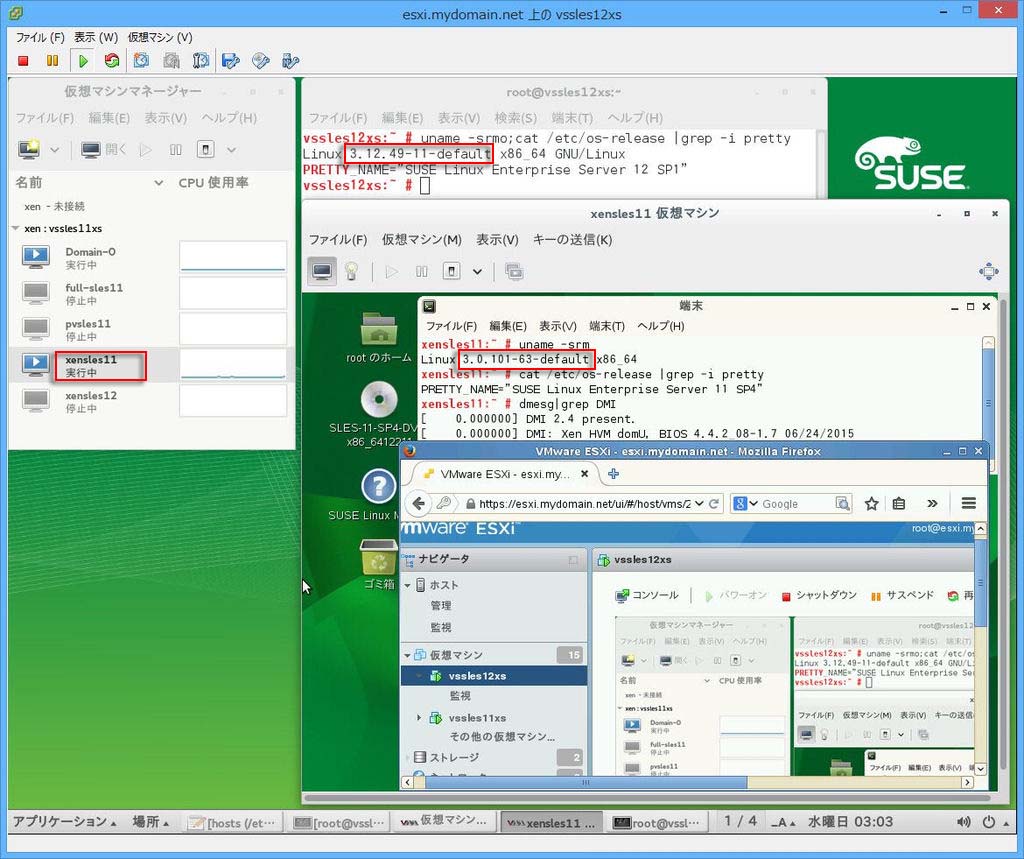1024x859 pixels.
Task: Click the connect floppy device icon
Action: 231,61
